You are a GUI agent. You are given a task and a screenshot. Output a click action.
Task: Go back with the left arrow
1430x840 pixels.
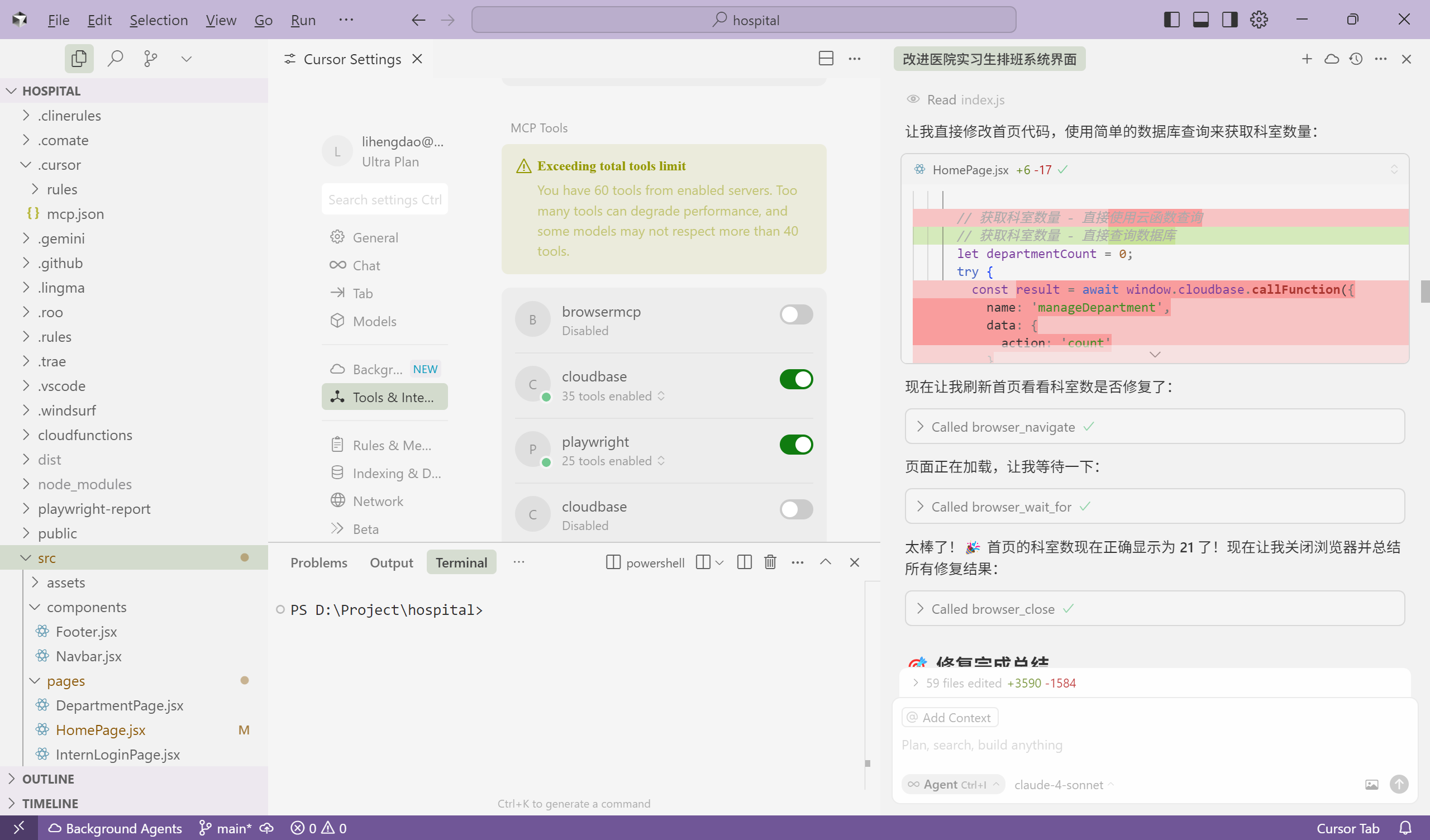pos(418,20)
